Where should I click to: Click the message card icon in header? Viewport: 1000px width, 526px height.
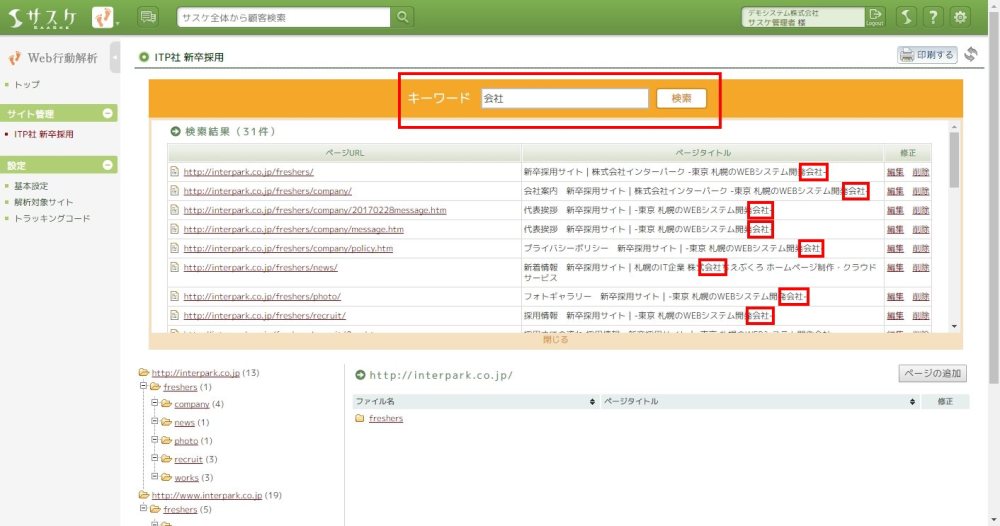pyautogui.click(x=148, y=17)
